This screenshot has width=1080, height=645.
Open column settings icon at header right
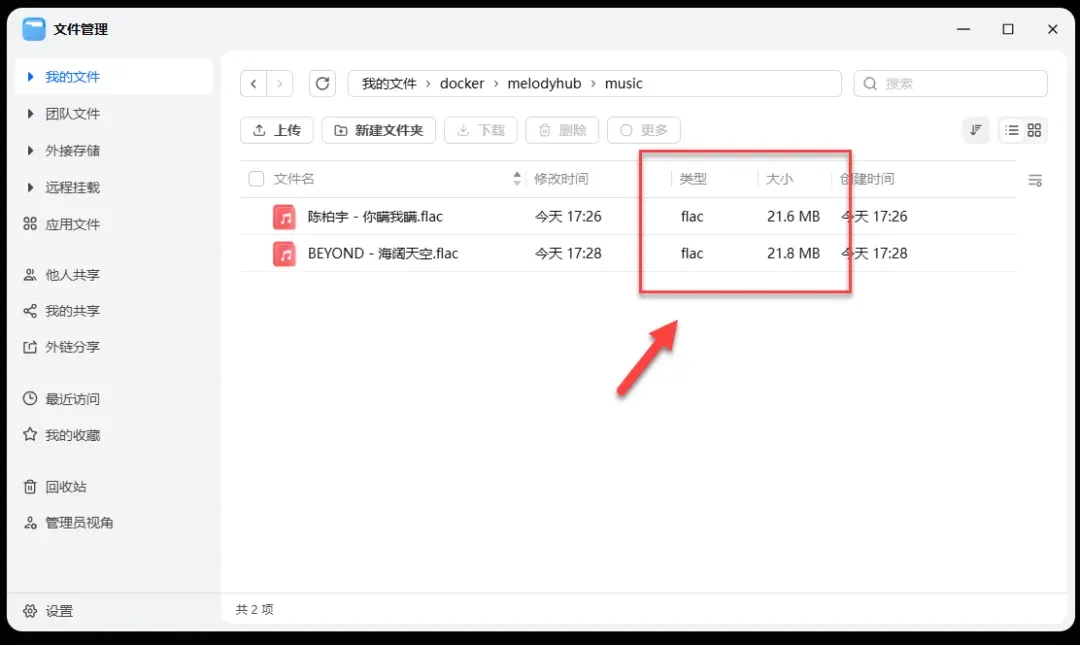click(1035, 180)
